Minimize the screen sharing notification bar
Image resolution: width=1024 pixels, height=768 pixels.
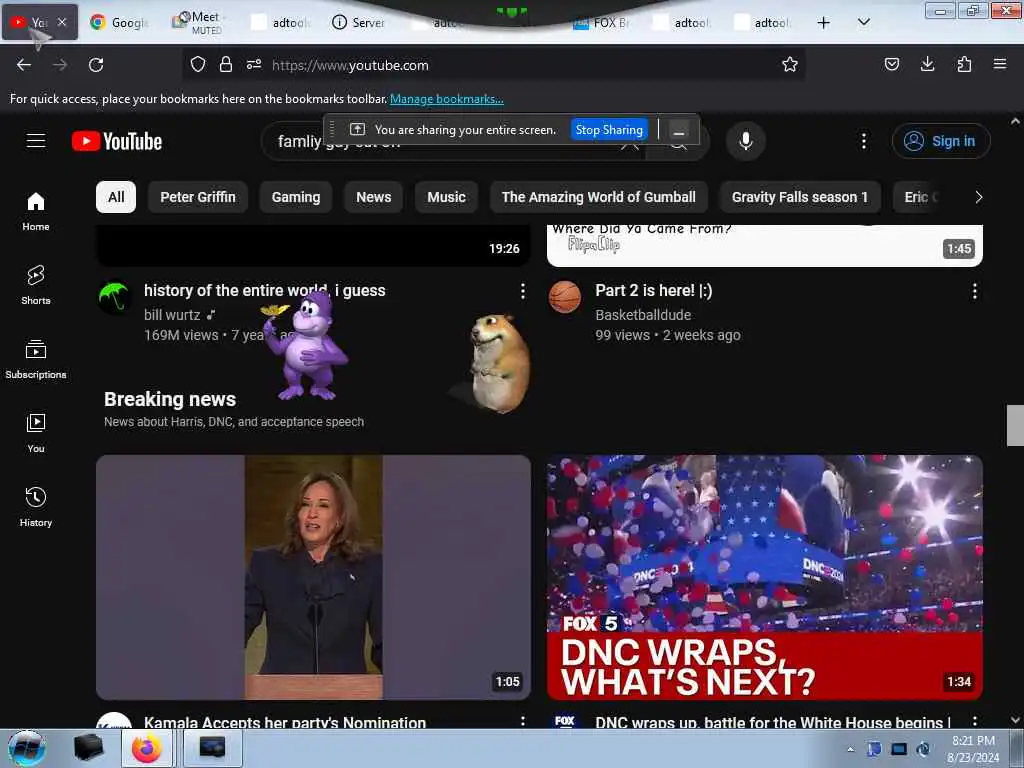point(679,129)
